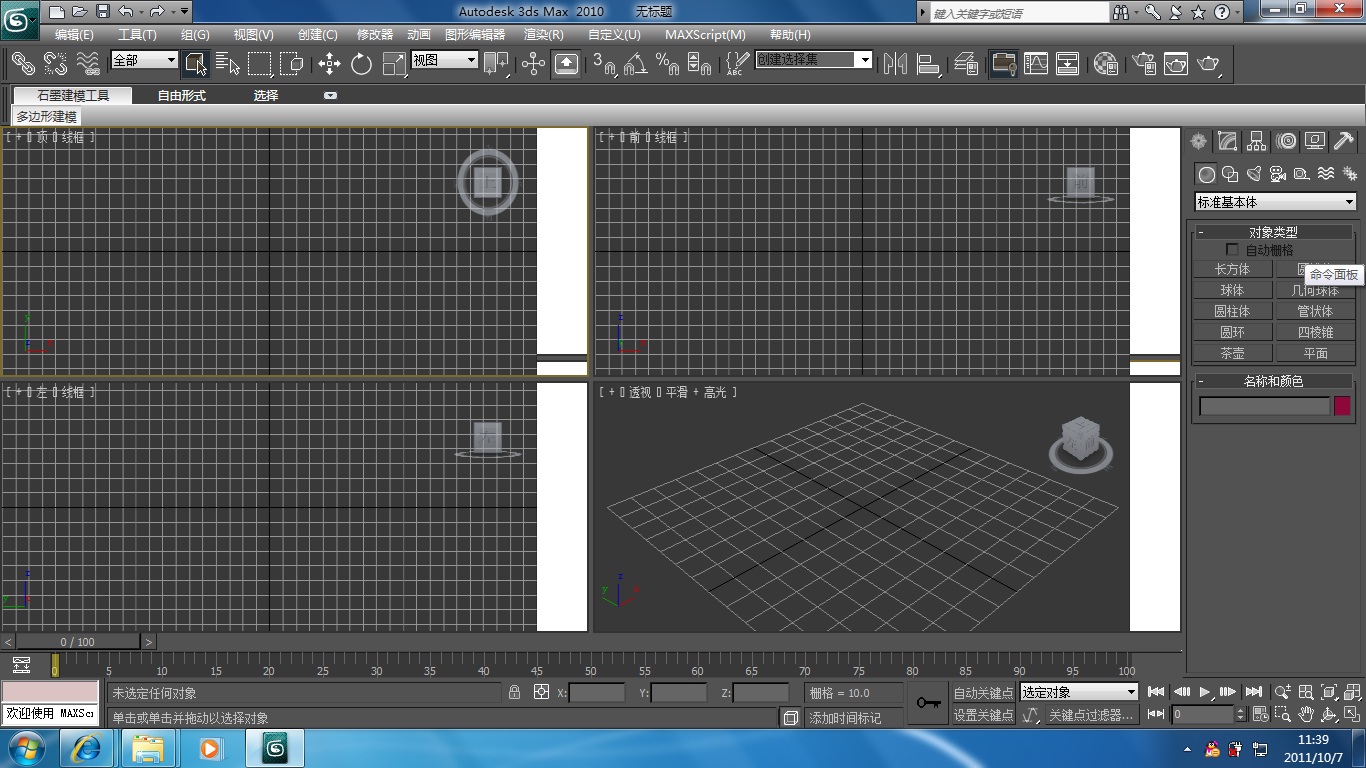Click the 茶壶 creation button
Viewport: 1366px width, 768px height.
click(1232, 352)
